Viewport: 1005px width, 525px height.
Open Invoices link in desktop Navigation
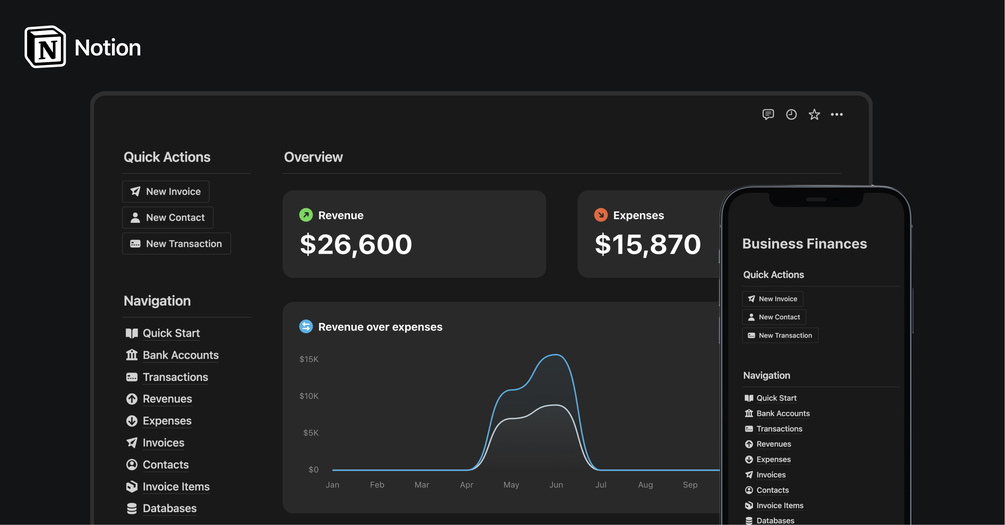tap(163, 442)
